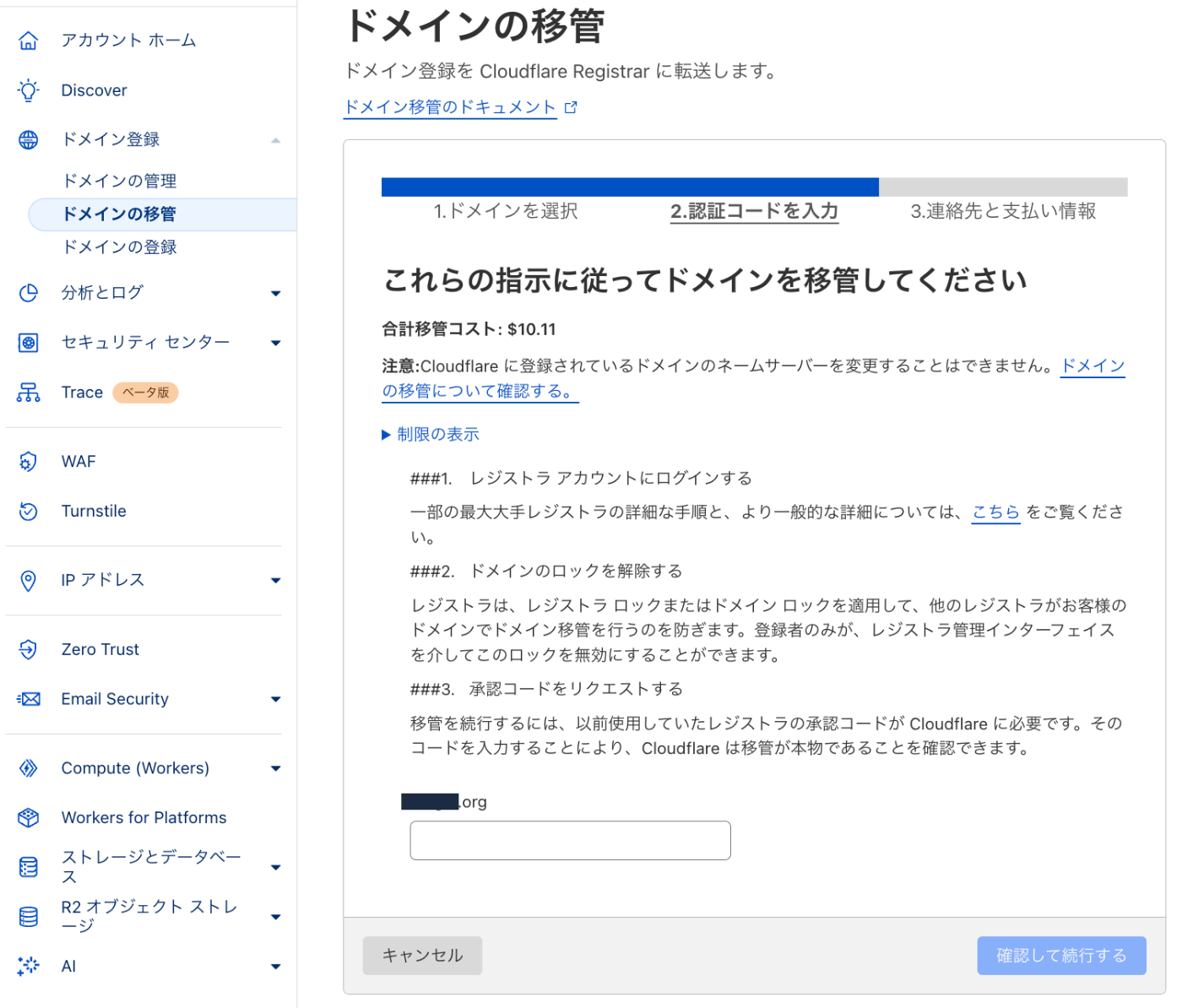Click the Security Center icon
1182x1008 pixels.
coord(29,343)
